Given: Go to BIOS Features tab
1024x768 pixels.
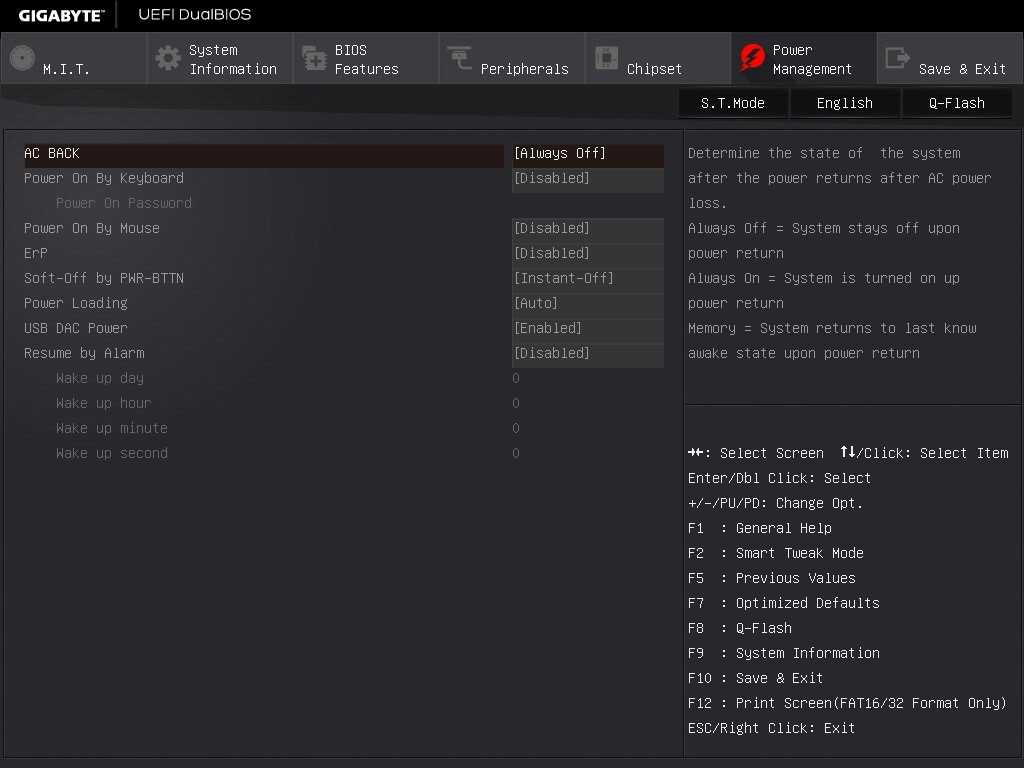Looking at the screenshot, I should click(x=366, y=59).
